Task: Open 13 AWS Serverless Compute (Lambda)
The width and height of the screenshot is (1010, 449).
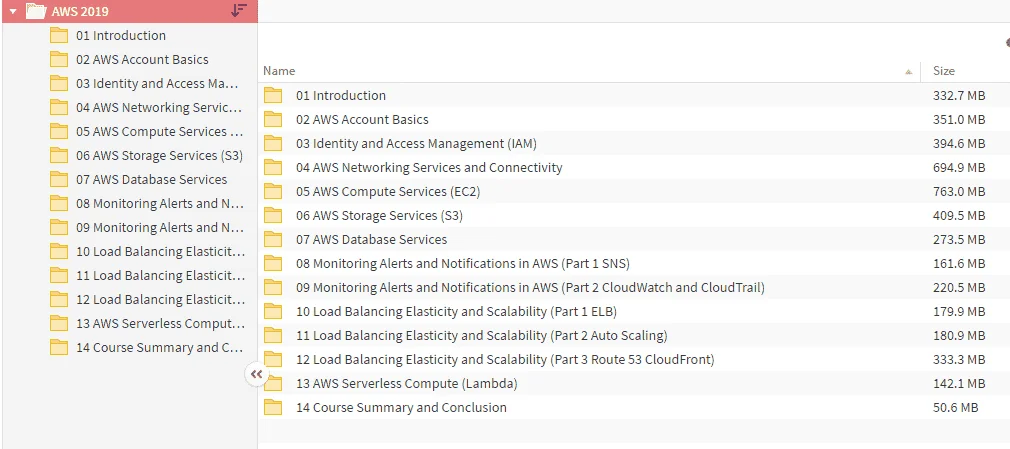Action: pyautogui.click(x=406, y=384)
